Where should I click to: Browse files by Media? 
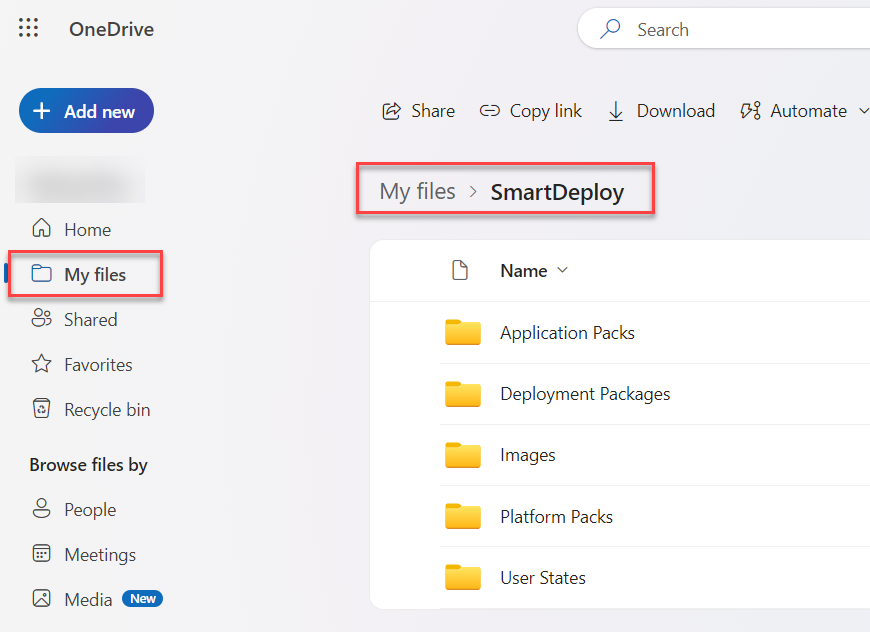point(88,600)
